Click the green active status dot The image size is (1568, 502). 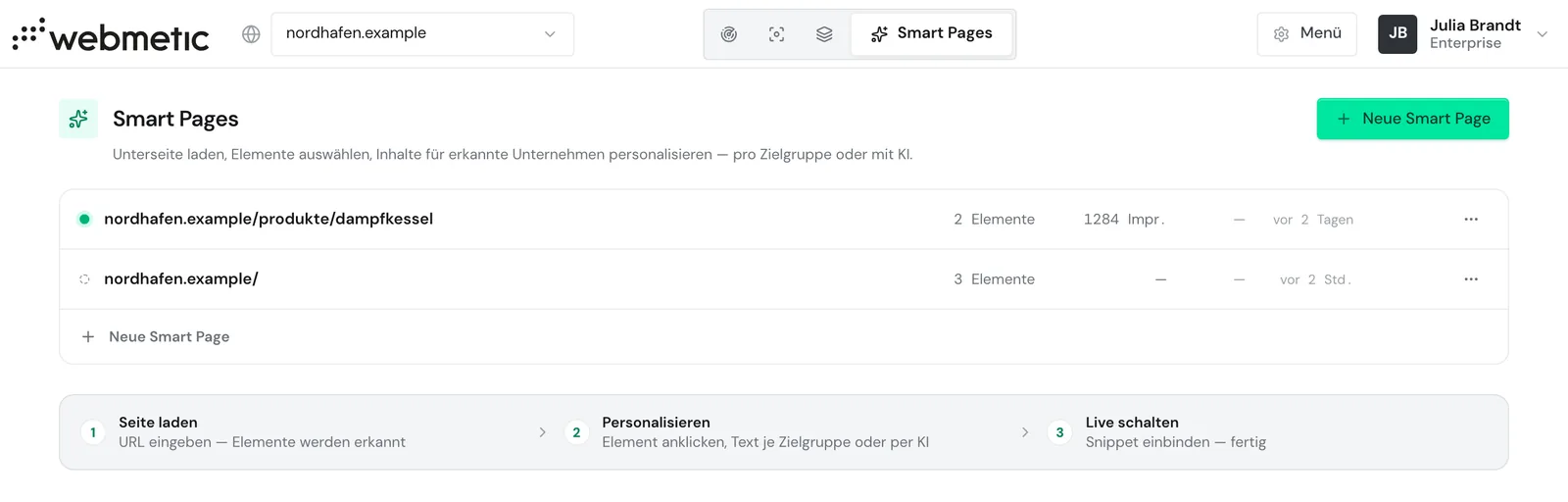click(84, 220)
